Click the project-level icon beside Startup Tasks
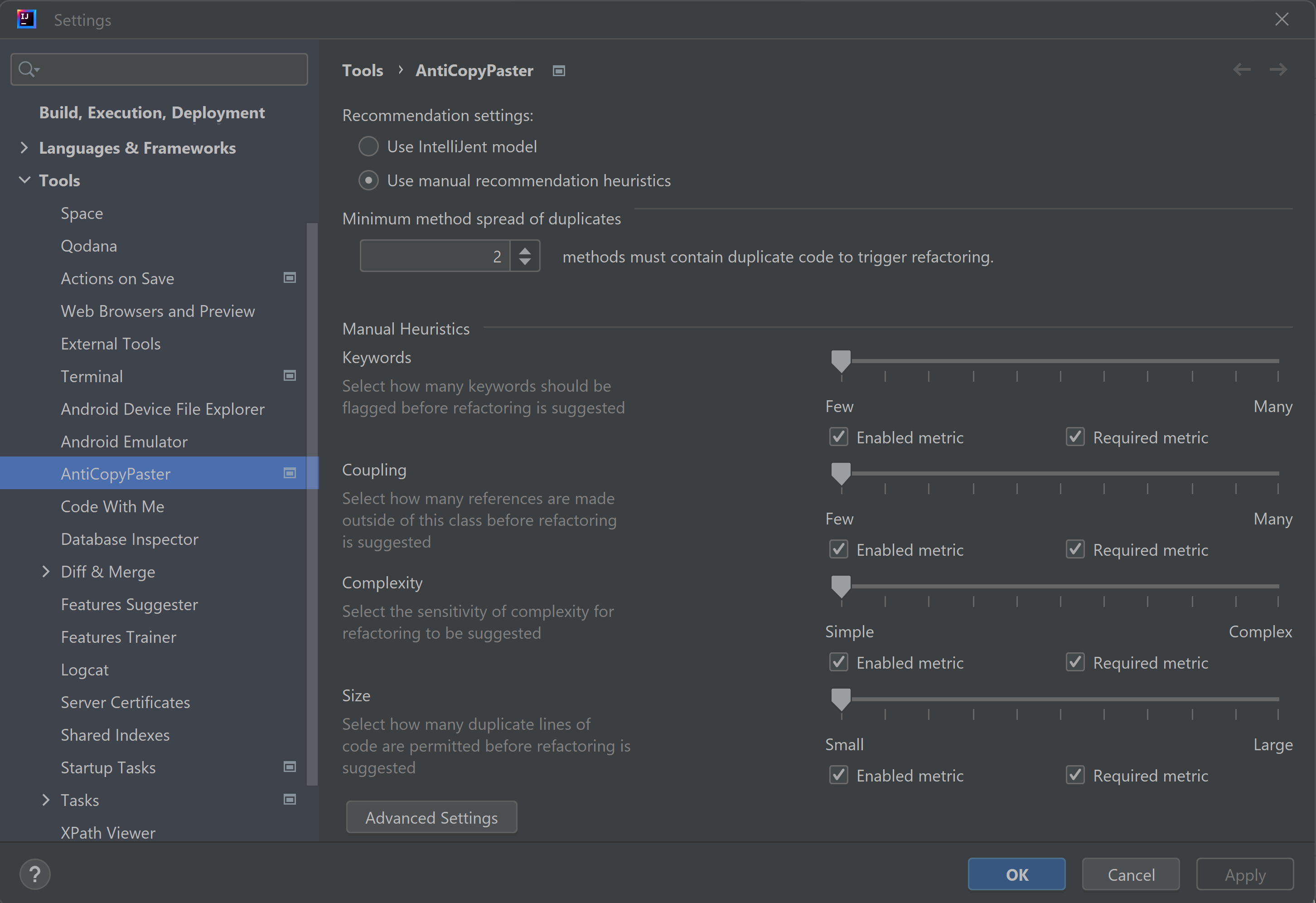Screen dimensions: 1316x903 tap(290, 767)
